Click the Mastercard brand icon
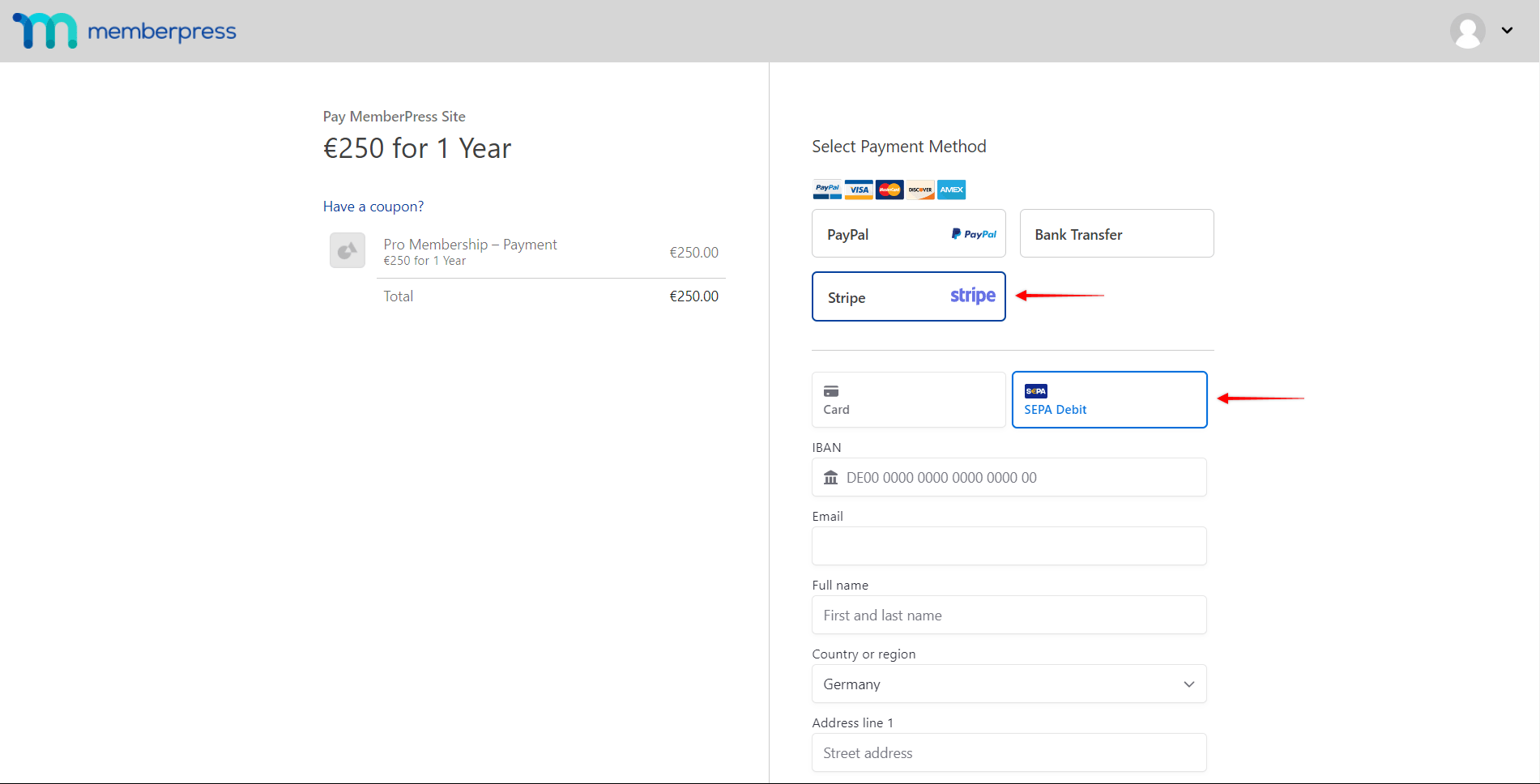Screen dimensions: 1540x784 (x=889, y=190)
